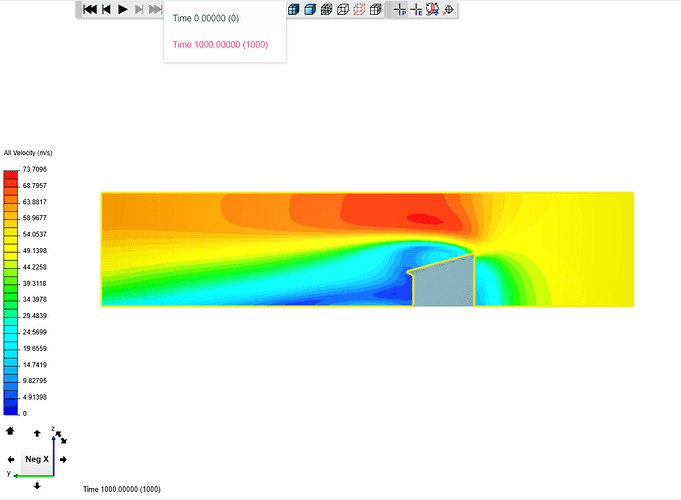681x500 pixels.
Task: Choose solid shaded display cube icon
Action: coord(310,9)
